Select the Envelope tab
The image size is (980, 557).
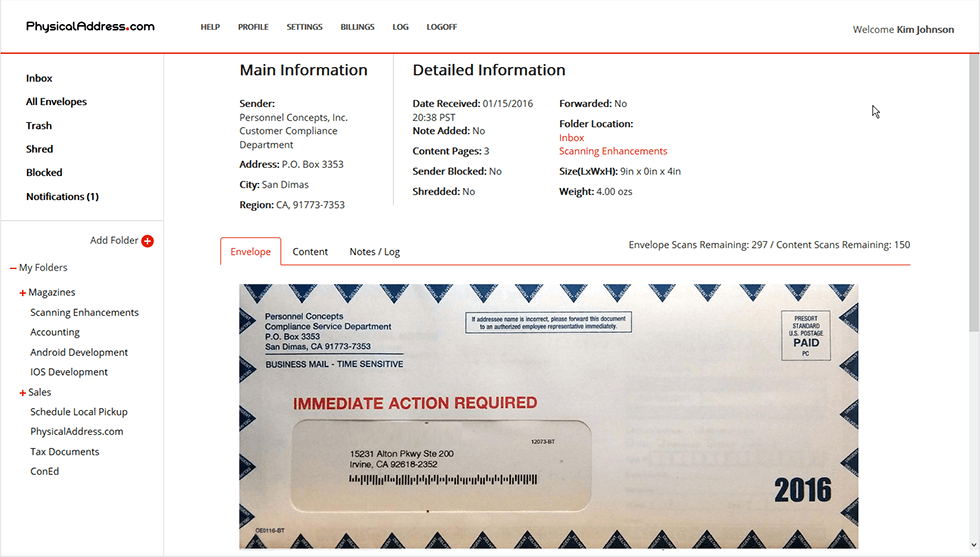250,252
